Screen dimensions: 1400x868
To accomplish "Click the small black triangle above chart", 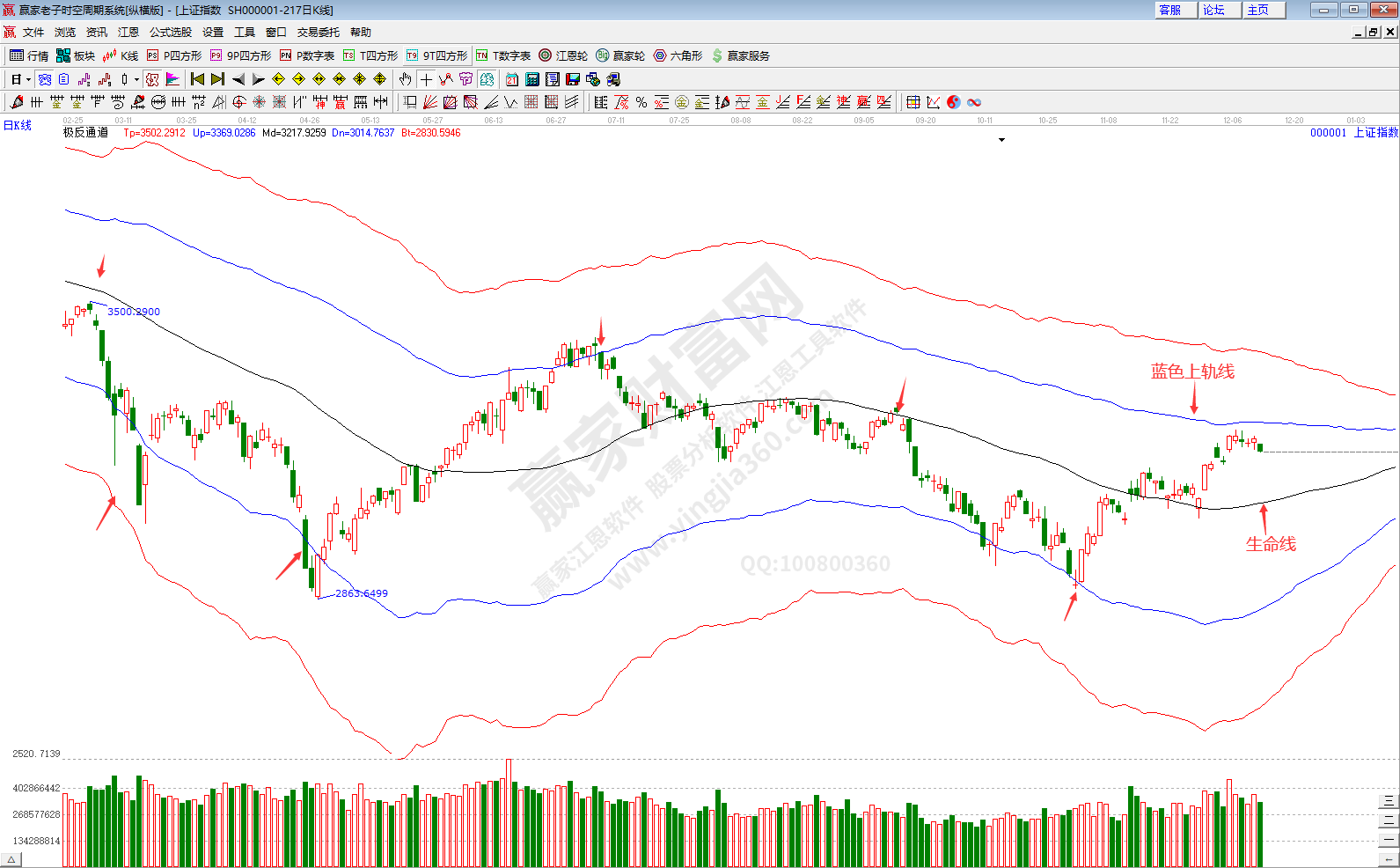I will (1001, 140).
